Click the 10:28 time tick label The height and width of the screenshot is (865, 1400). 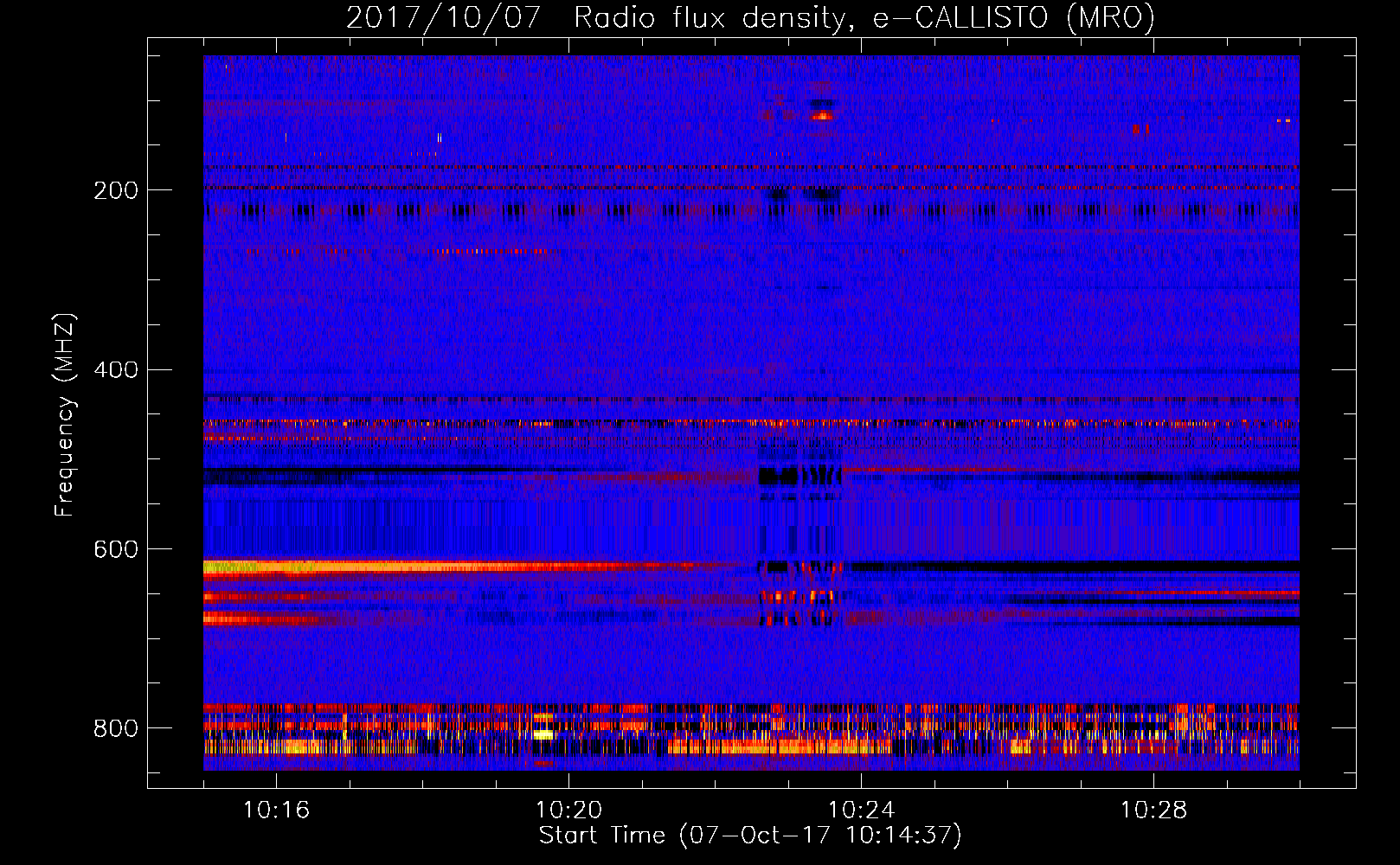1153,811
